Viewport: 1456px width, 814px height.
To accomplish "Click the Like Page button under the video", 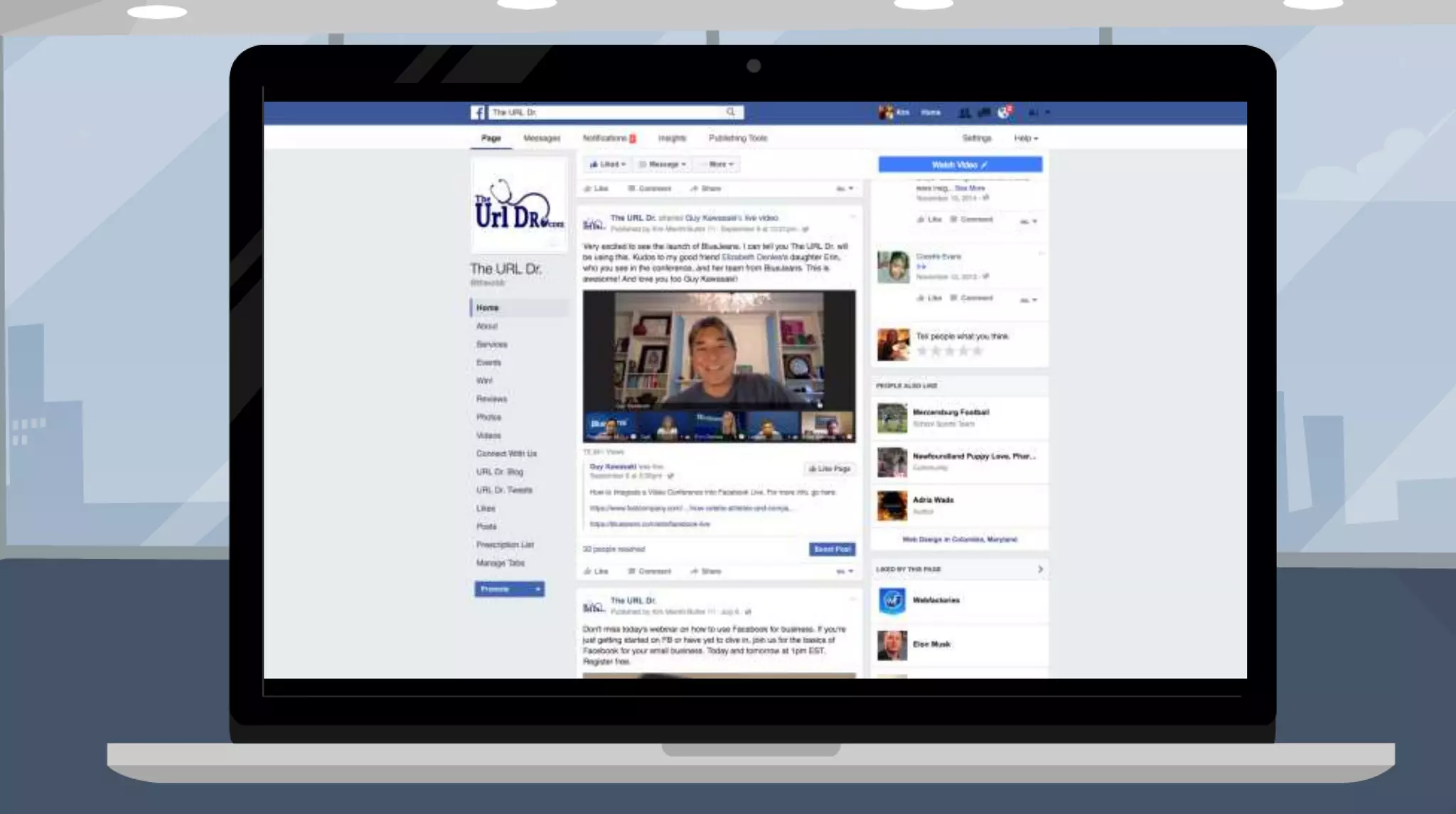I will 829,468.
